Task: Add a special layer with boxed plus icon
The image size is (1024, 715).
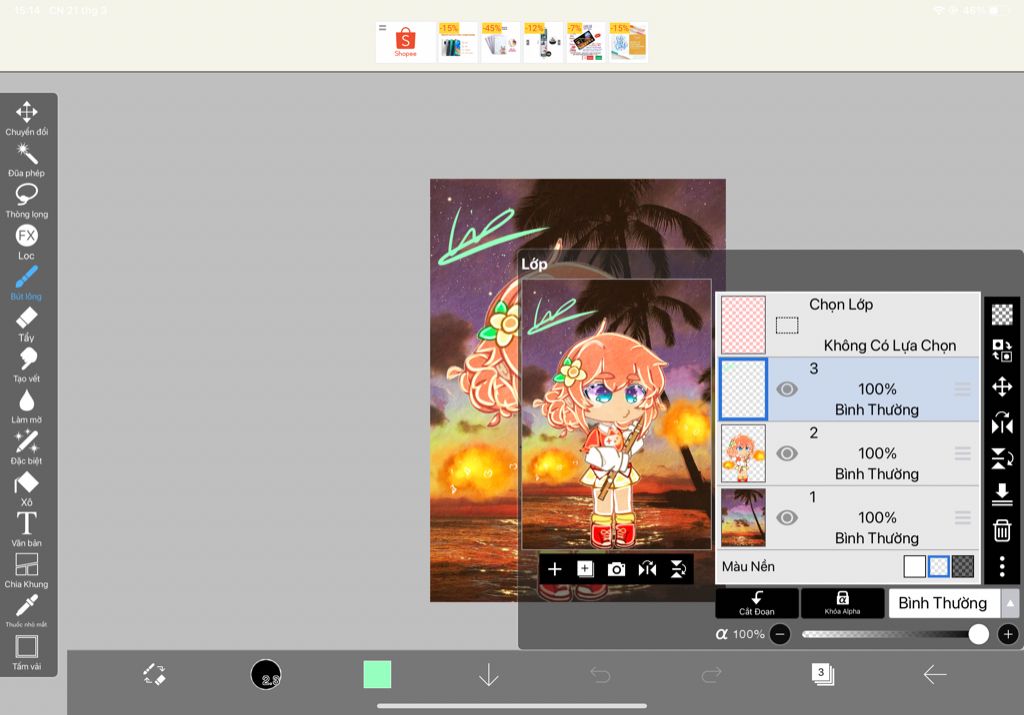Action: point(585,569)
